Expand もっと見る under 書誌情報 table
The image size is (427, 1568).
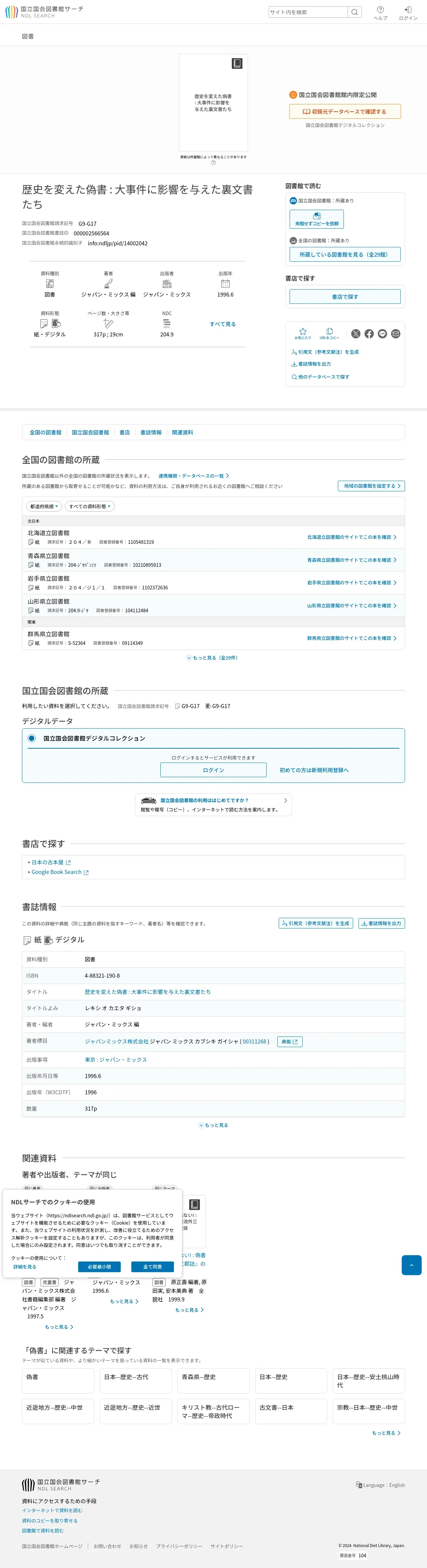213,1126
